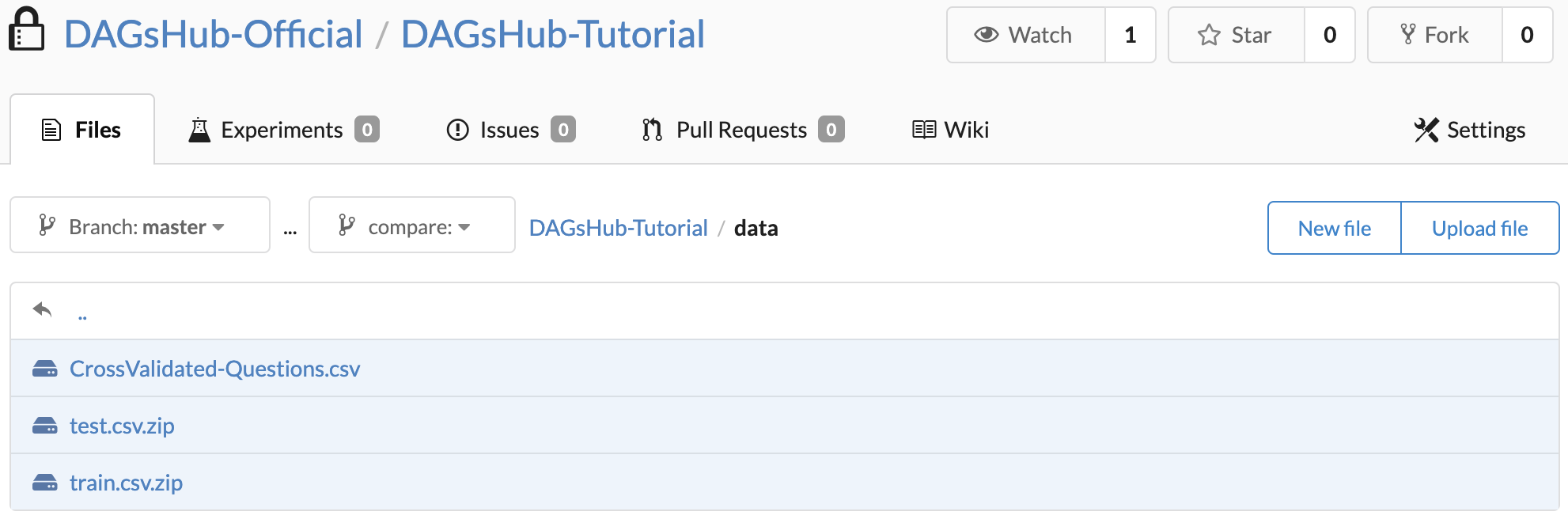Select the Experiments flask icon

coord(200,129)
